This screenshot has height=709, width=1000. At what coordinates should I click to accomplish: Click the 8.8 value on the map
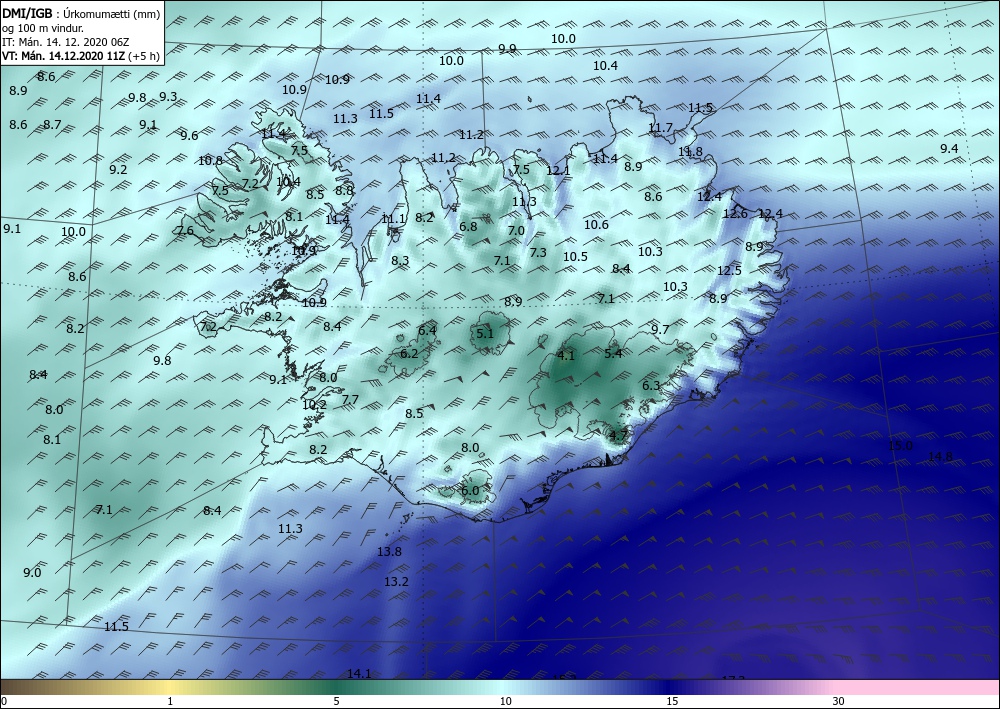(x=344, y=190)
